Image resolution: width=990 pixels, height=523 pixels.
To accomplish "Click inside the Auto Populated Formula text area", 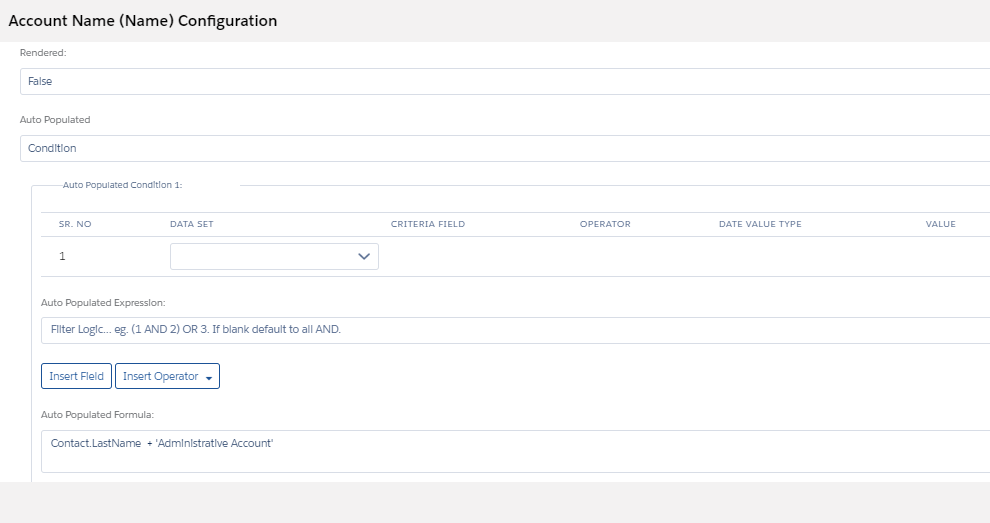I will [500, 451].
